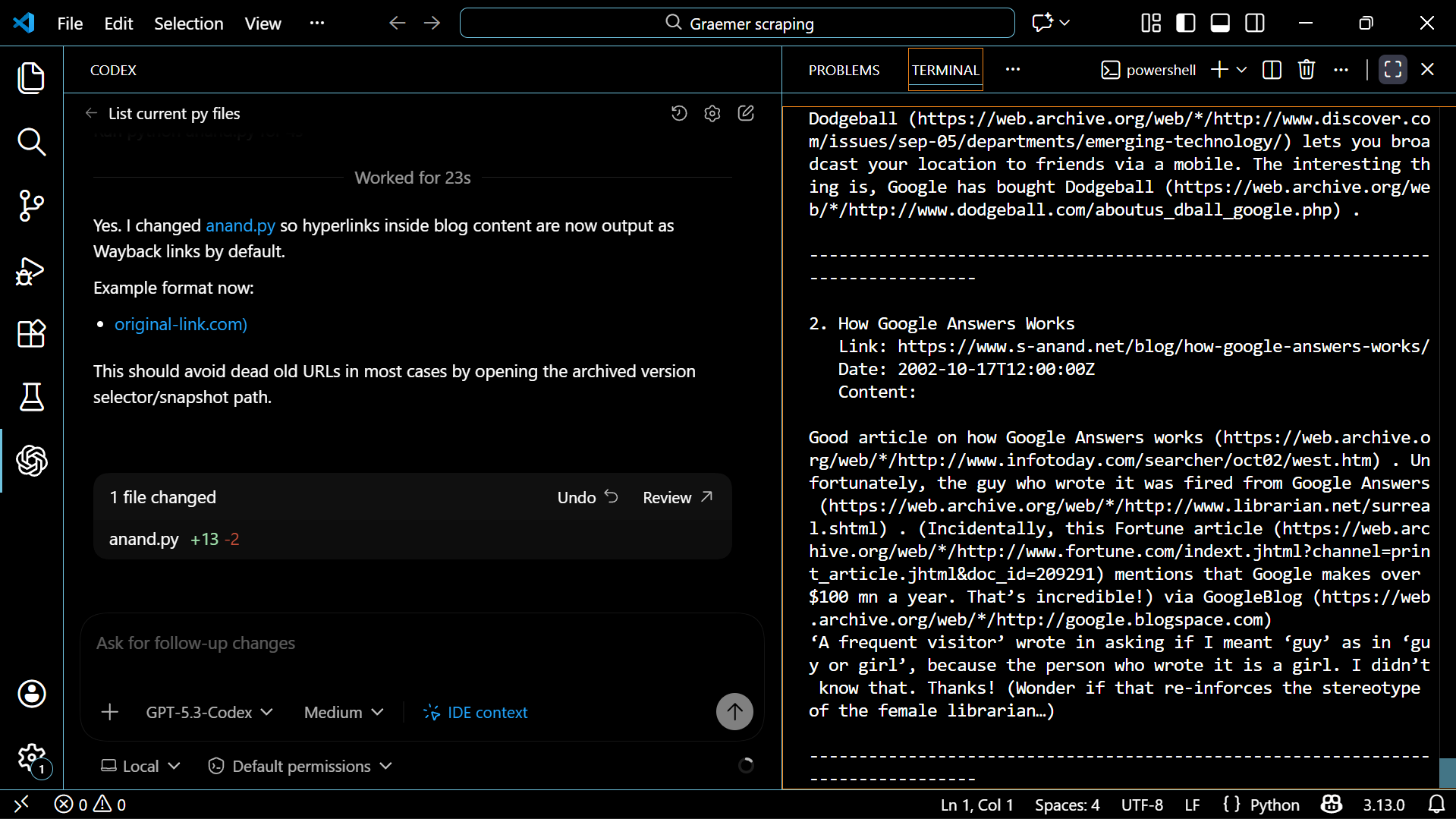Open Run and Debug view

31,270
